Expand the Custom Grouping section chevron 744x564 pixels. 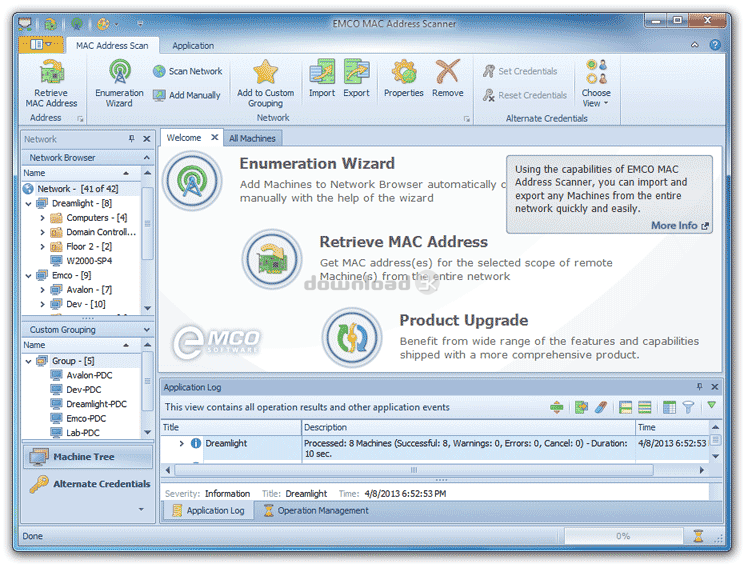coord(147,330)
